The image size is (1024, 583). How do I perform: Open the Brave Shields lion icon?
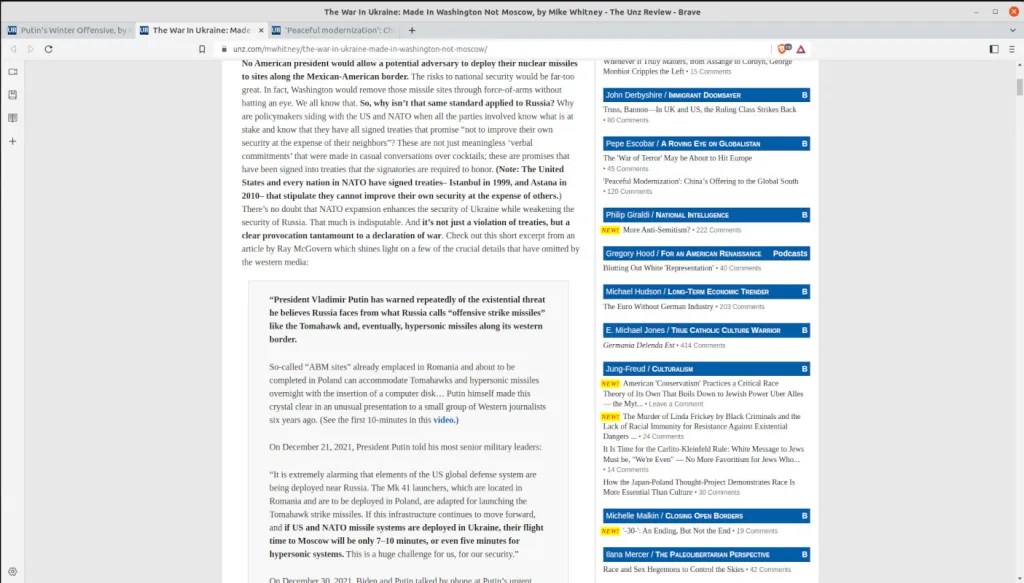783,49
